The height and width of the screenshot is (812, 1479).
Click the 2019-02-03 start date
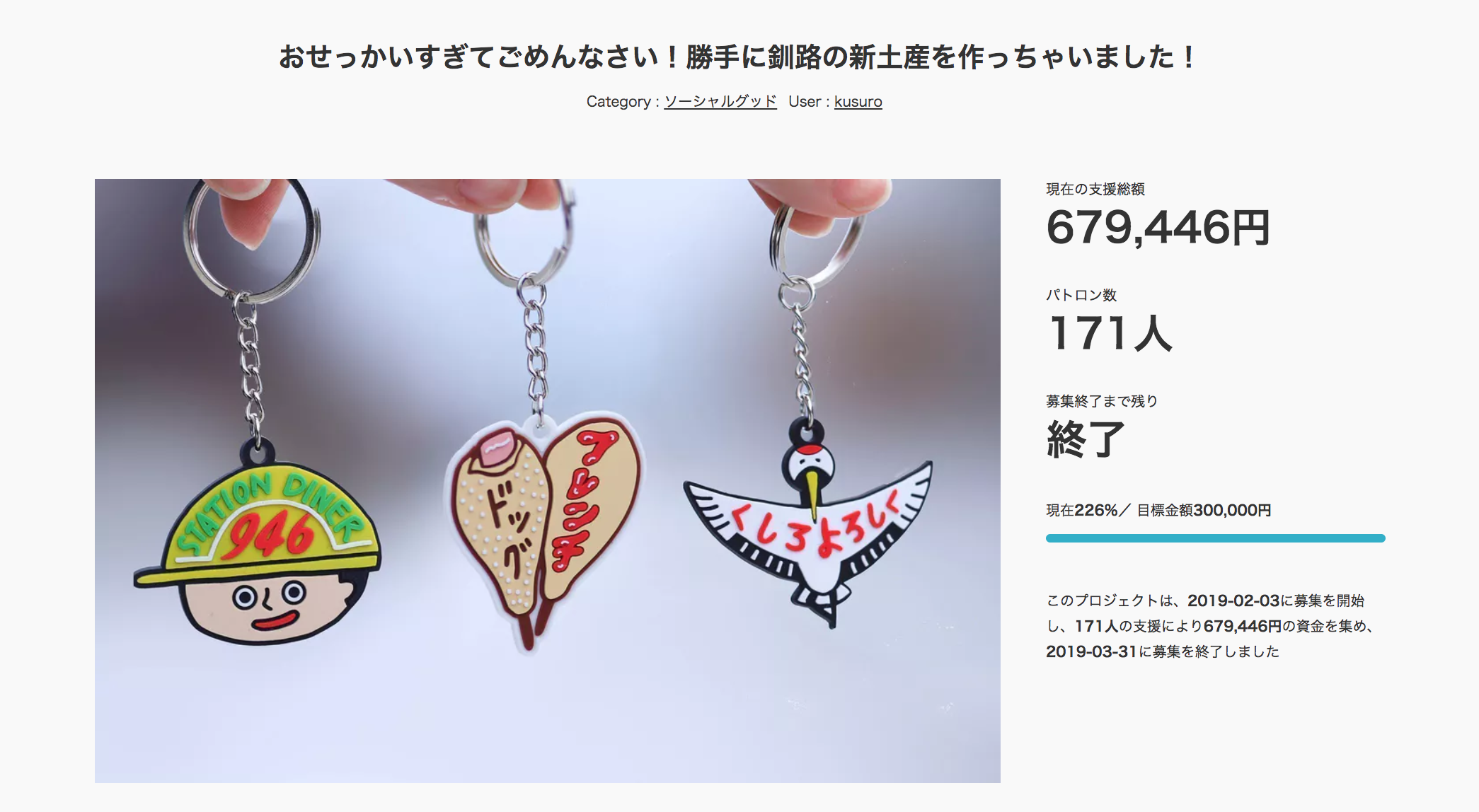tap(1233, 601)
